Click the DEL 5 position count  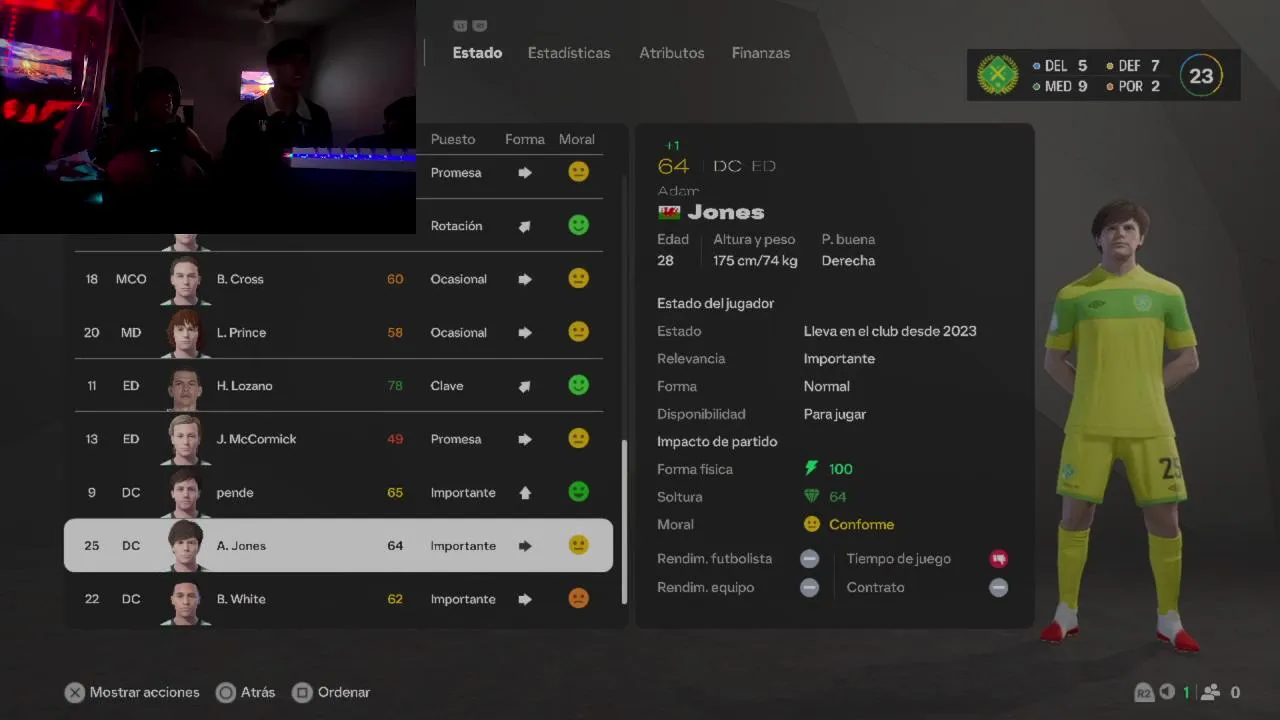pyautogui.click(x=1060, y=66)
